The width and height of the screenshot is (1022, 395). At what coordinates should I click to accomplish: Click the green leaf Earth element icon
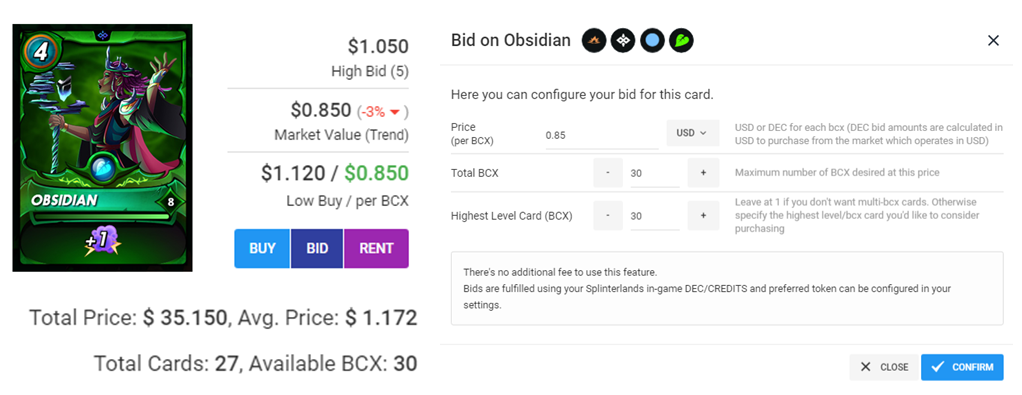pyautogui.click(x=682, y=41)
